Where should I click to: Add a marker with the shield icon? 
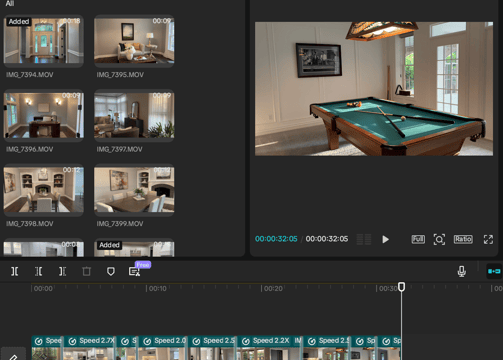click(x=111, y=271)
